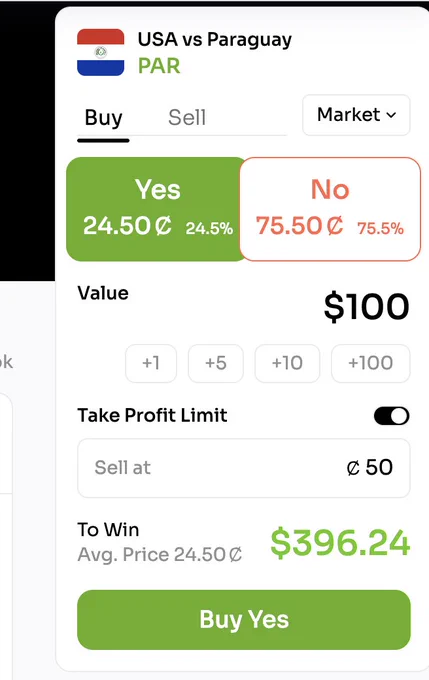Select the No 75.50¢ option
Screen dimensions: 429x680
click(330, 209)
